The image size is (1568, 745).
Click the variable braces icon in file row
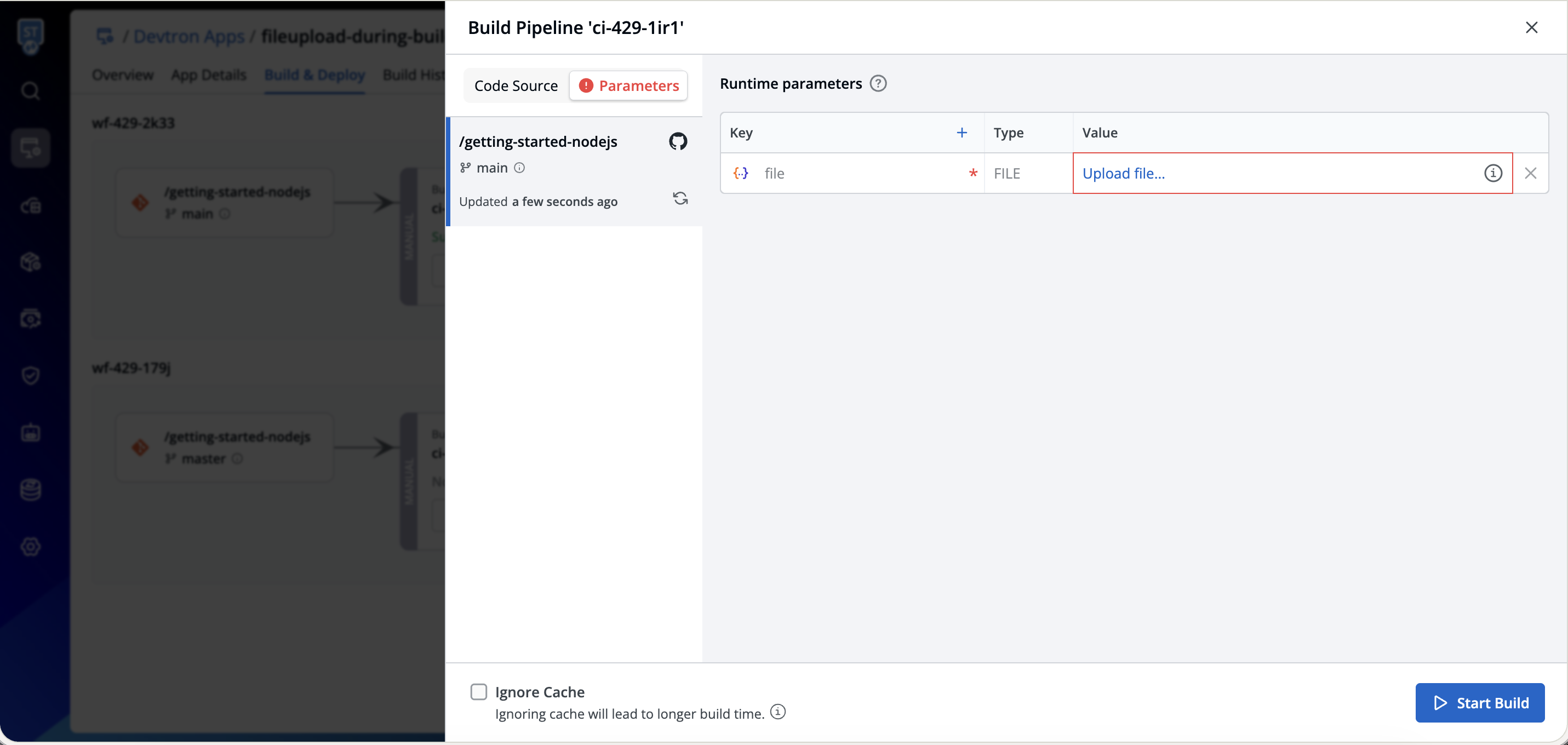741,174
